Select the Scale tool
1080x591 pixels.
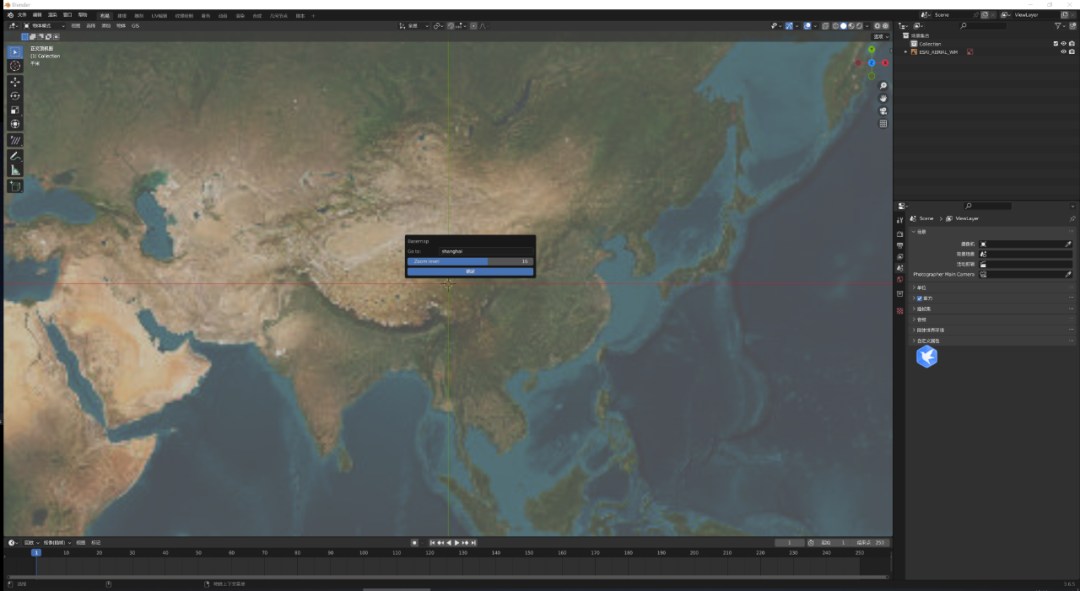coord(15,110)
